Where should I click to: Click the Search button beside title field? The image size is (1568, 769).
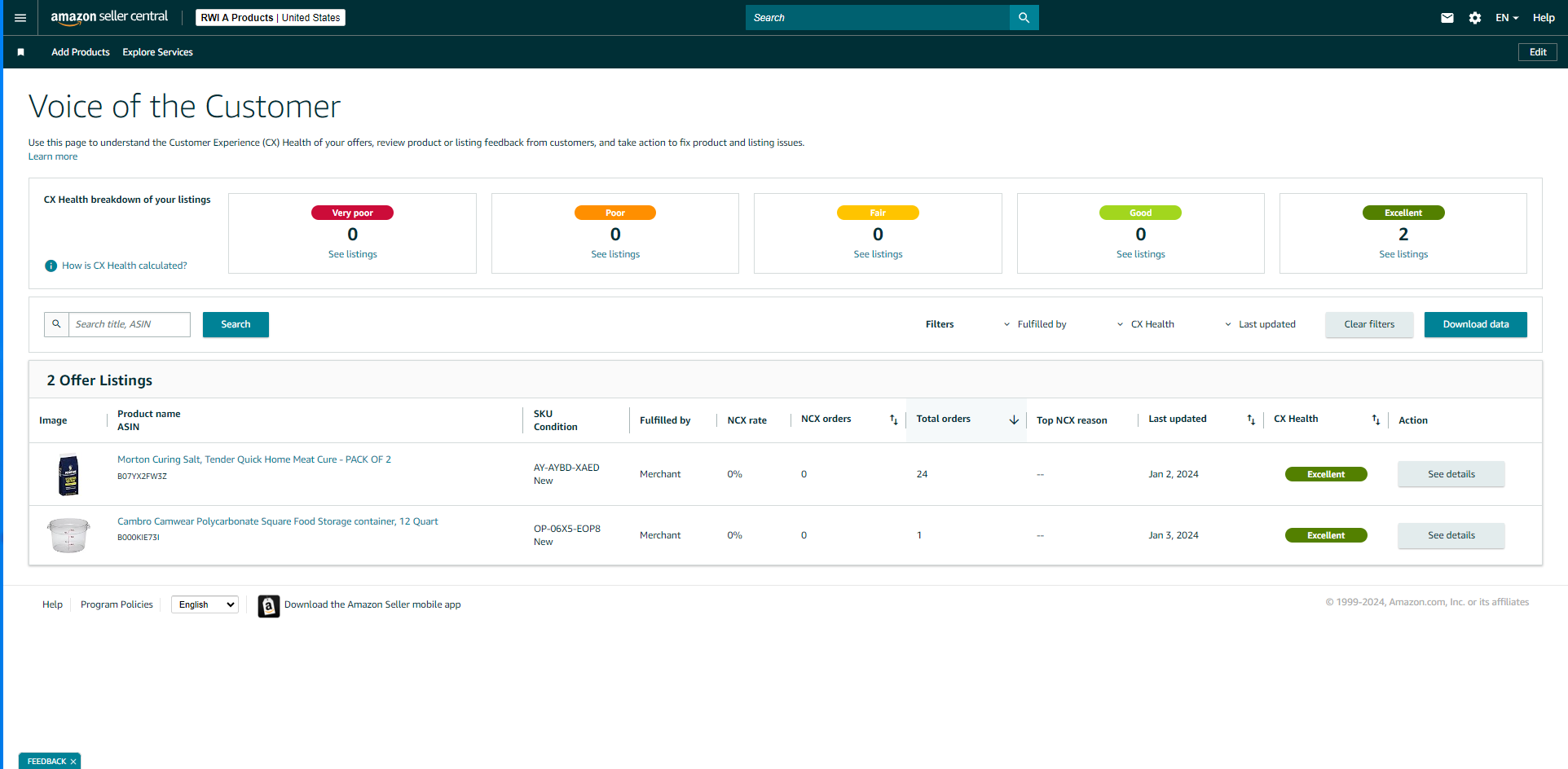coord(236,324)
